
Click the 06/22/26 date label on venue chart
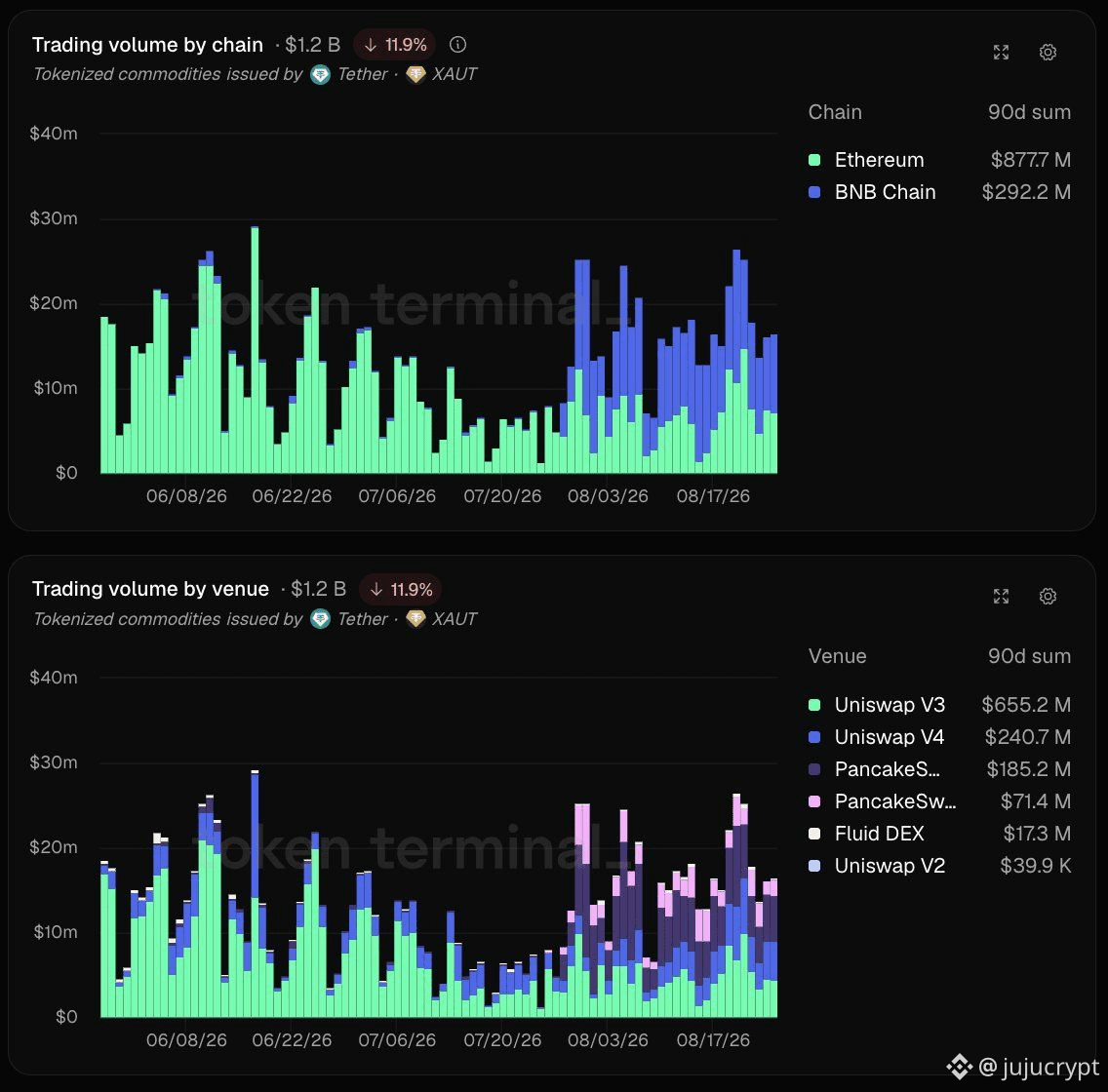coord(292,1040)
